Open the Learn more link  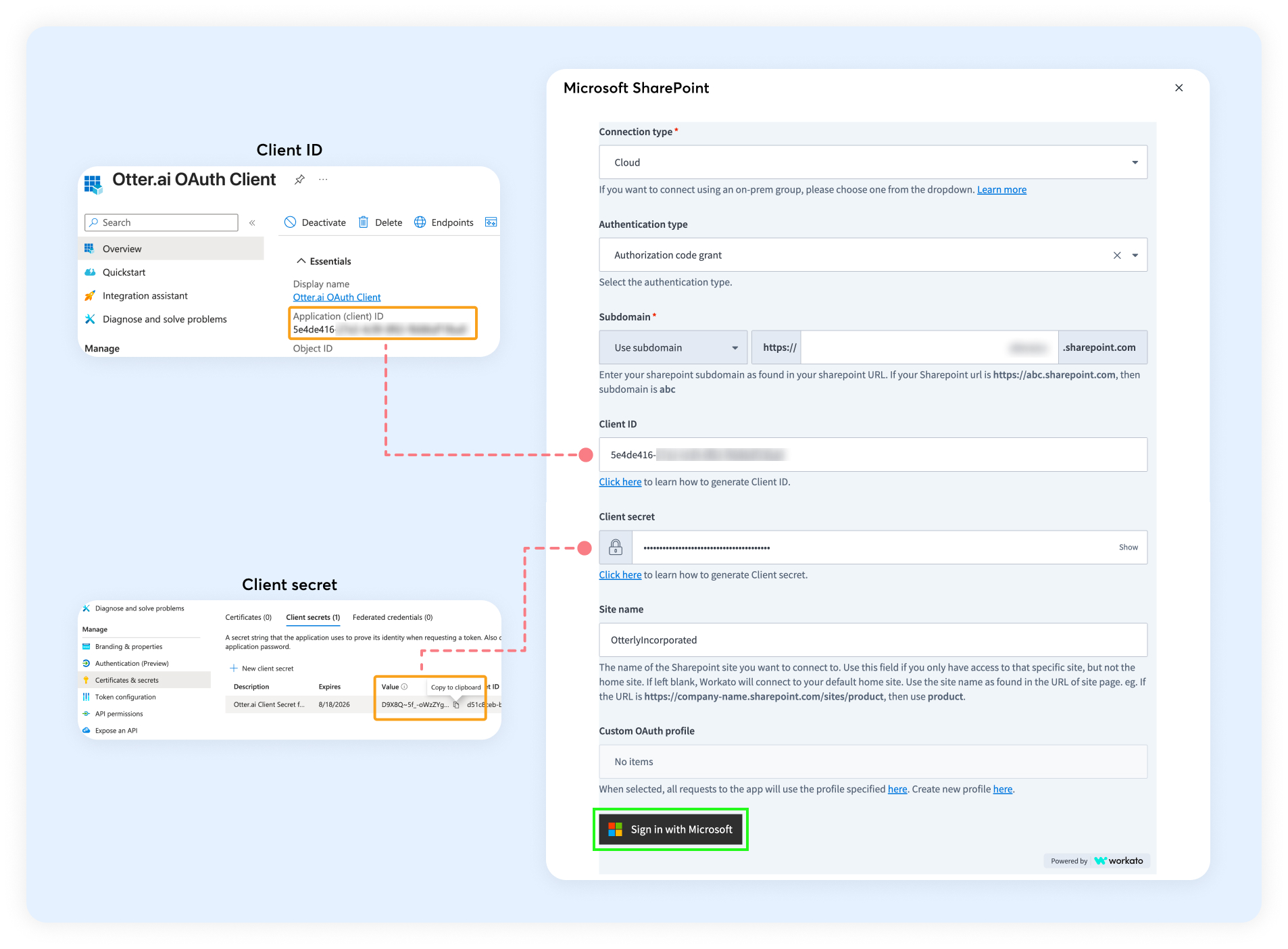[x=1001, y=190]
